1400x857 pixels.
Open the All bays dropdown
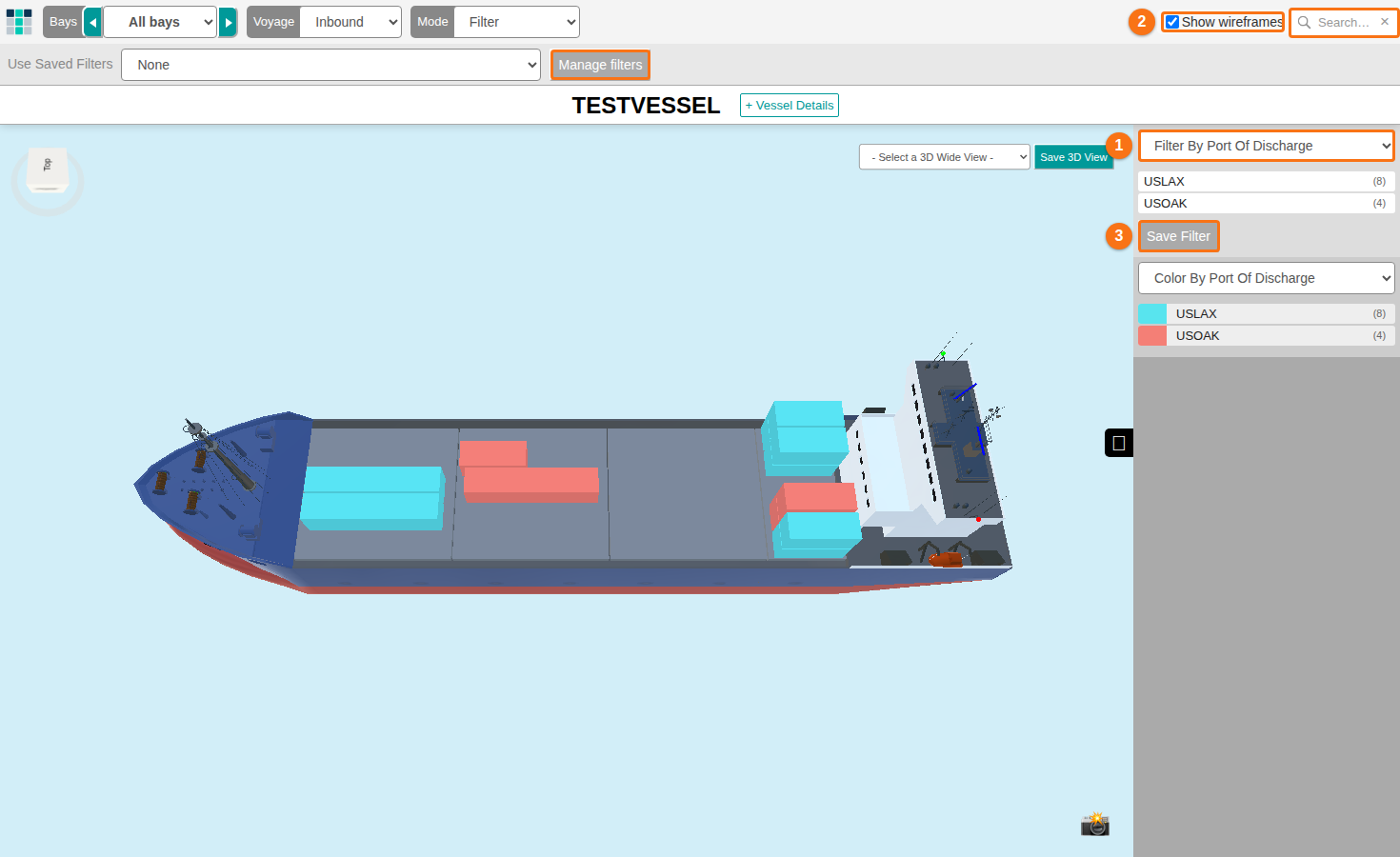[159, 22]
